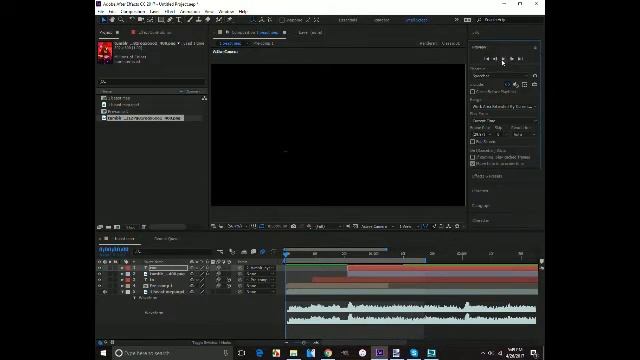Hide shy layers in timeline
Image resolution: width=640 pixels, height=360 pixels.
[x=244, y=252]
